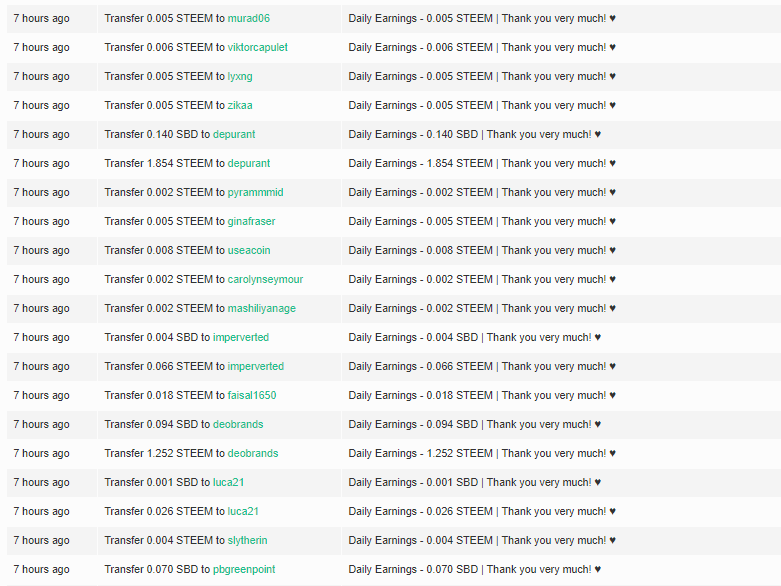Visit the mashiliyanage account link
This screenshot has height=586, width=781.
(261, 308)
